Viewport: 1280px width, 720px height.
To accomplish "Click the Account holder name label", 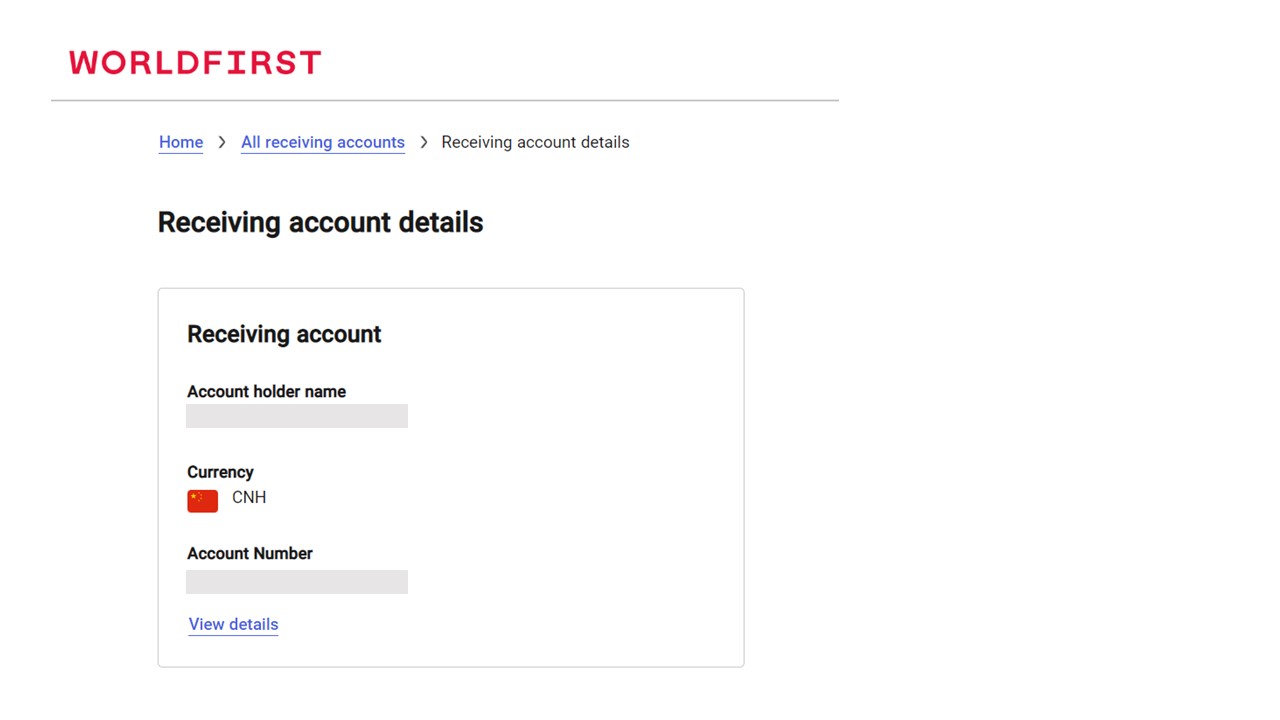I will pyautogui.click(x=266, y=391).
